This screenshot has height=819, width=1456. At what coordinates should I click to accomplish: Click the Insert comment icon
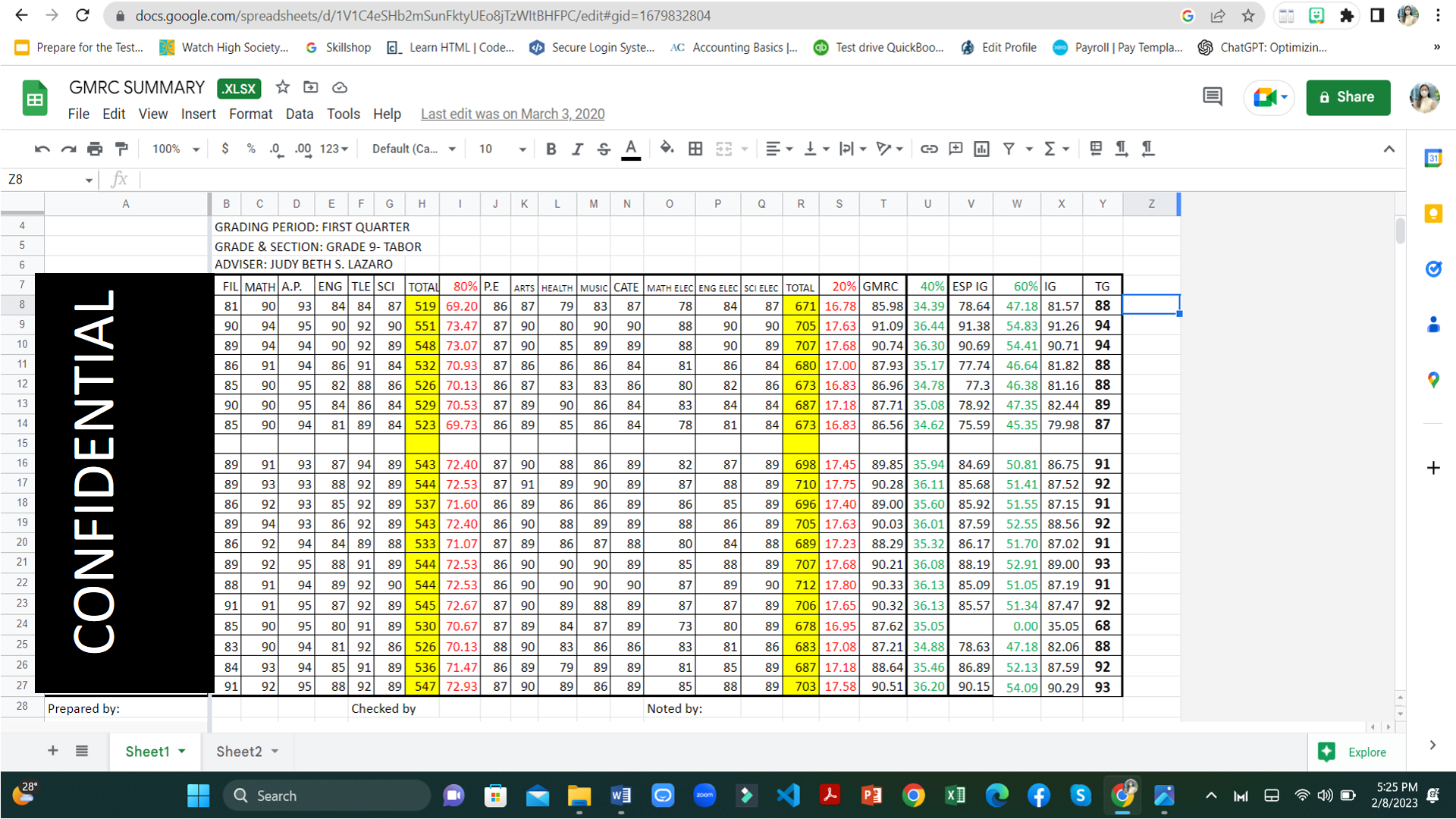(x=955, y=149)
